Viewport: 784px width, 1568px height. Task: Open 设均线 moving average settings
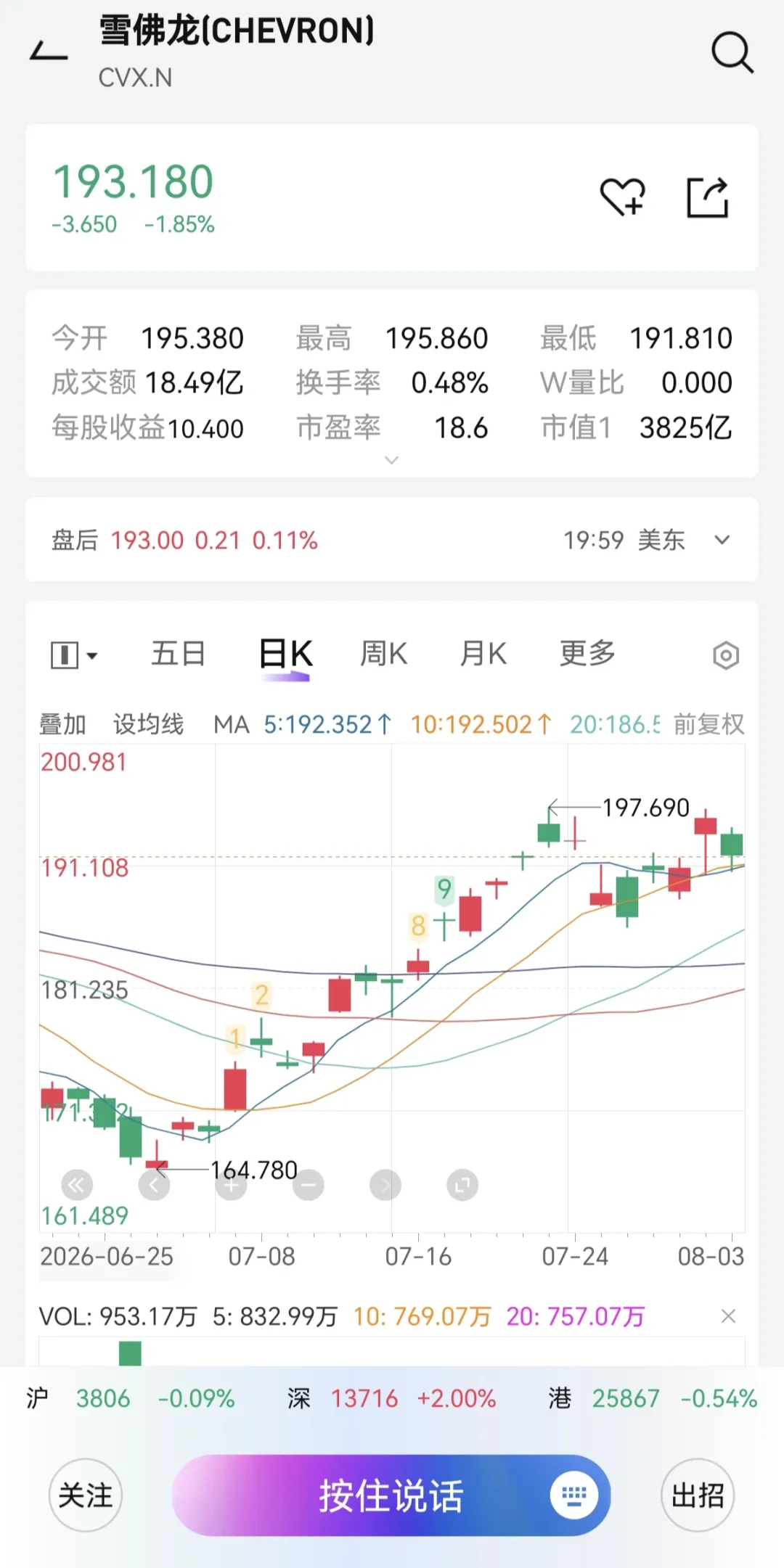pos(148,724)
